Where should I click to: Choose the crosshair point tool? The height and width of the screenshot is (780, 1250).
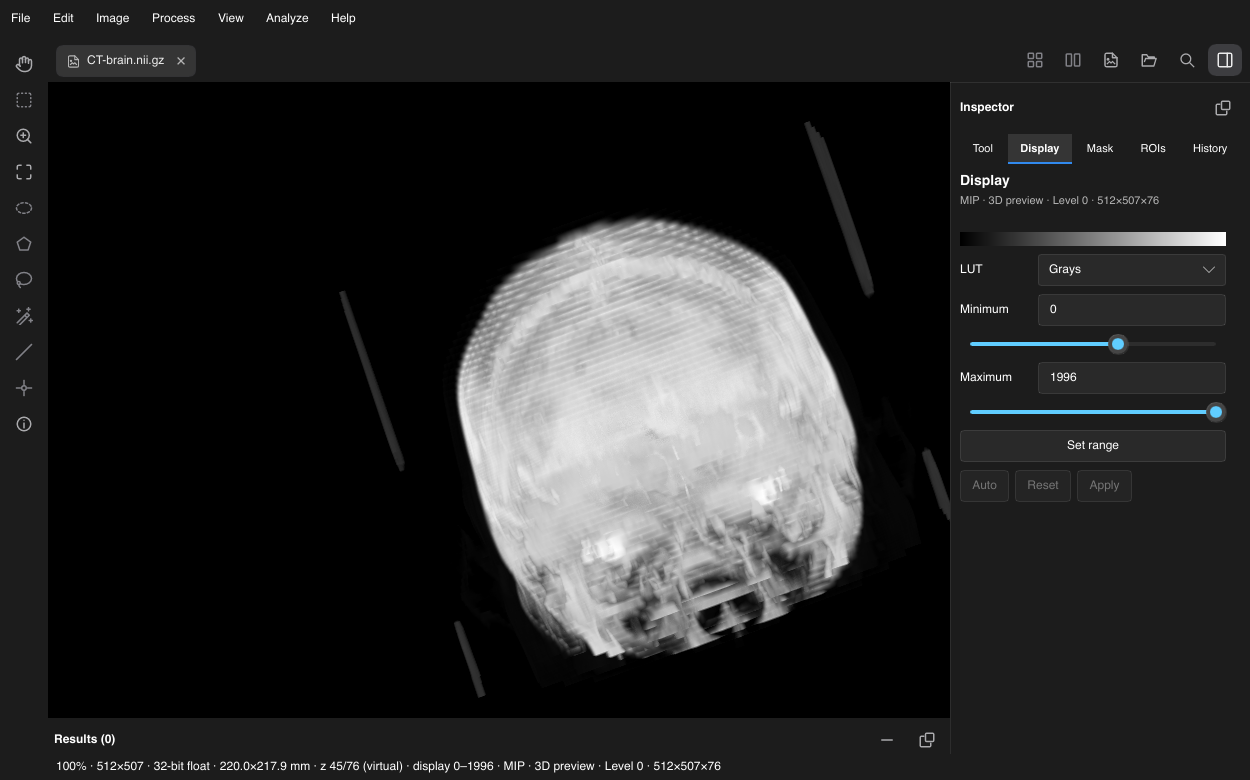point(24,388)
